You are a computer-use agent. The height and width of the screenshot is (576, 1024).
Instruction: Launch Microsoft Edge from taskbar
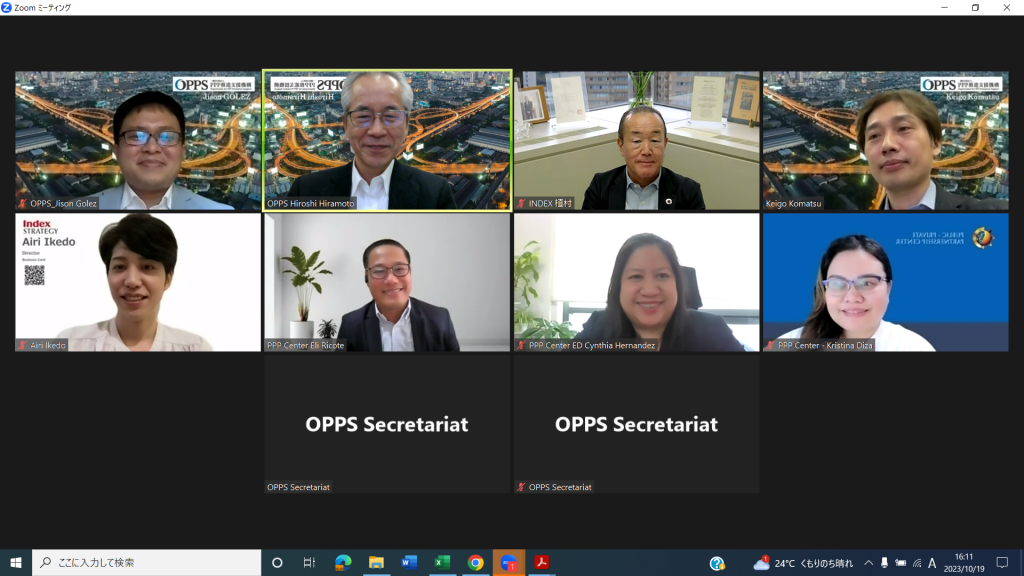click(343, 562)
